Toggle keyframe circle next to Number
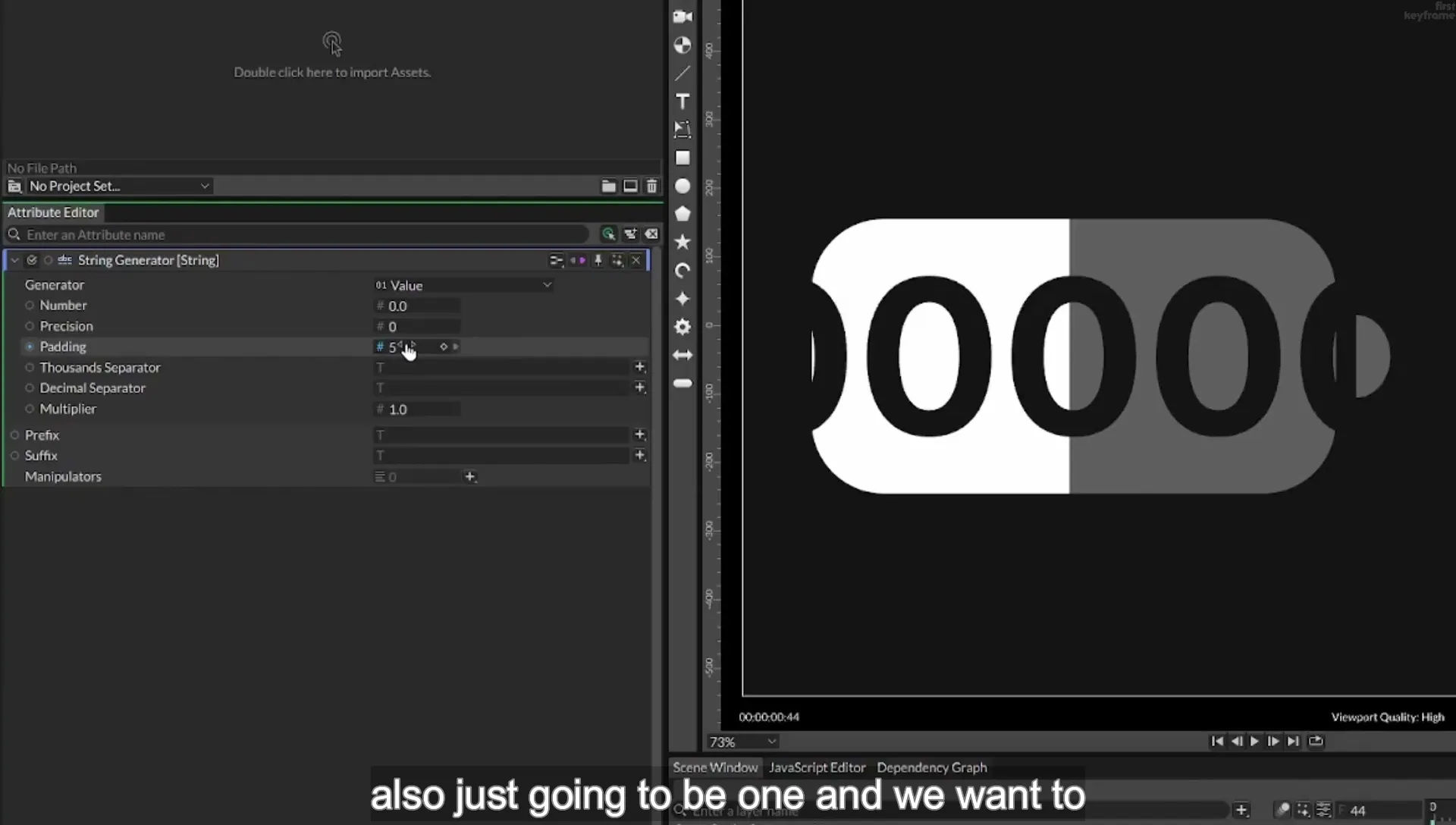Image resolution: width=1456 pixels, height=825 pixels. pos(30,306)
